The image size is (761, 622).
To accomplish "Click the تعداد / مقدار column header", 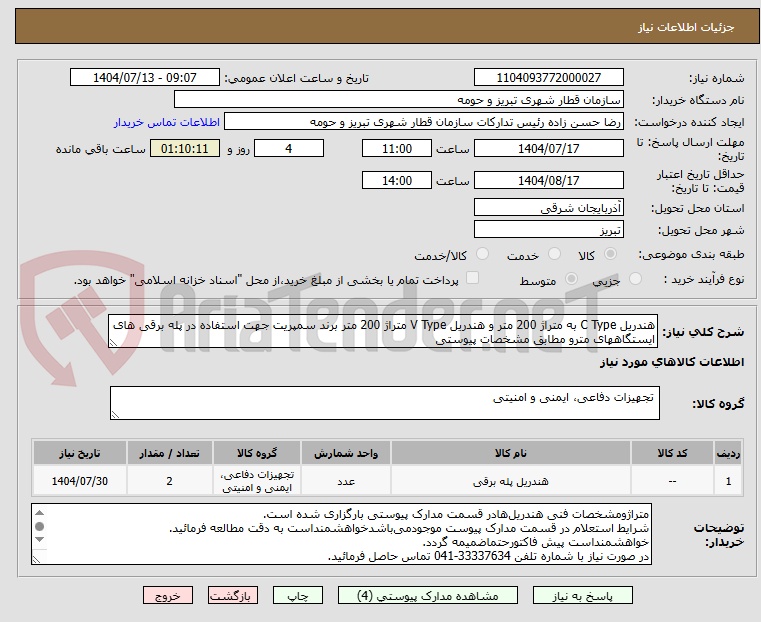I will coord(169,453).
